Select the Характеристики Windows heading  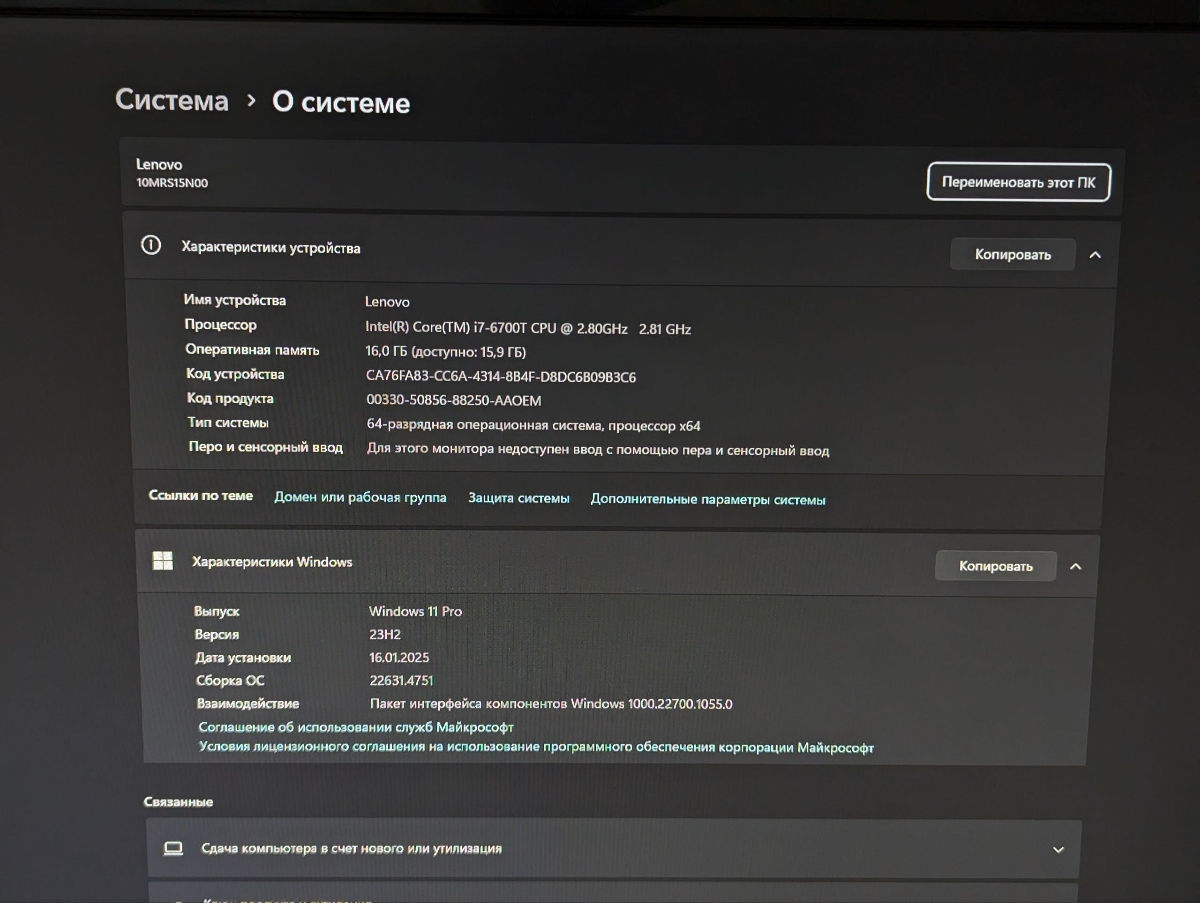(x=272, y=562)
